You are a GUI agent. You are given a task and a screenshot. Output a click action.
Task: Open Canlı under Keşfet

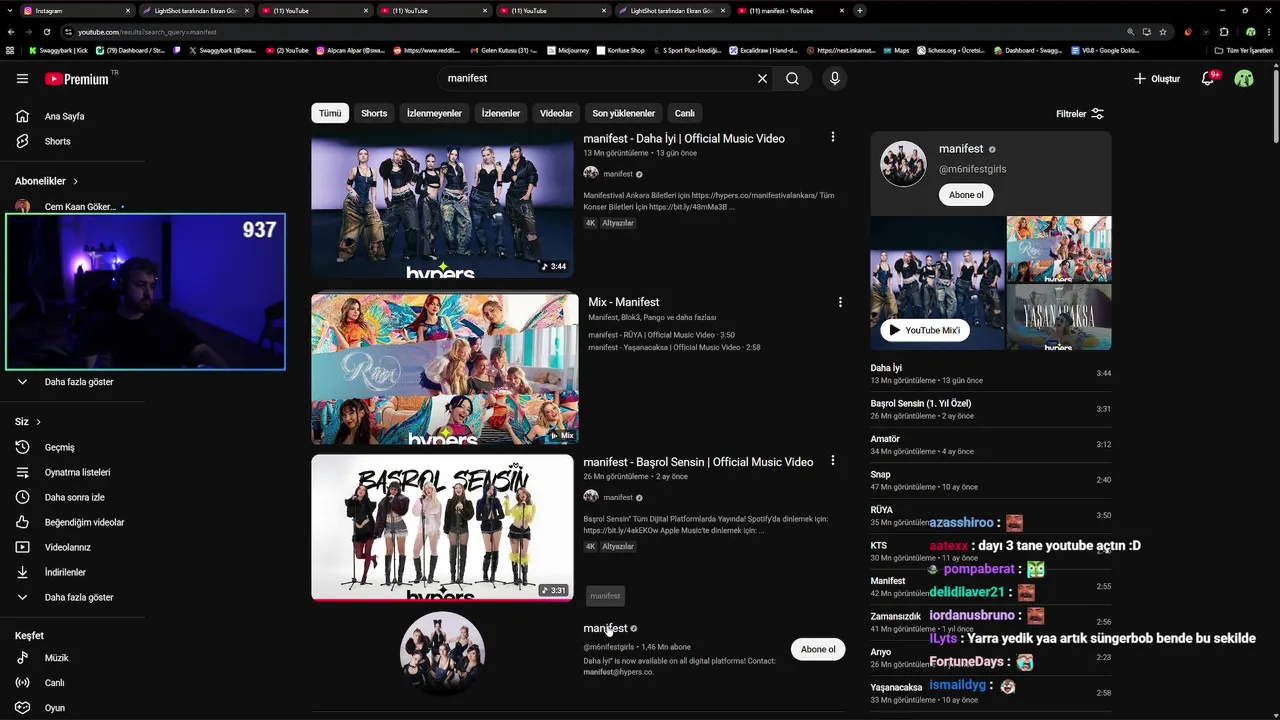click(x=54, y=683)
